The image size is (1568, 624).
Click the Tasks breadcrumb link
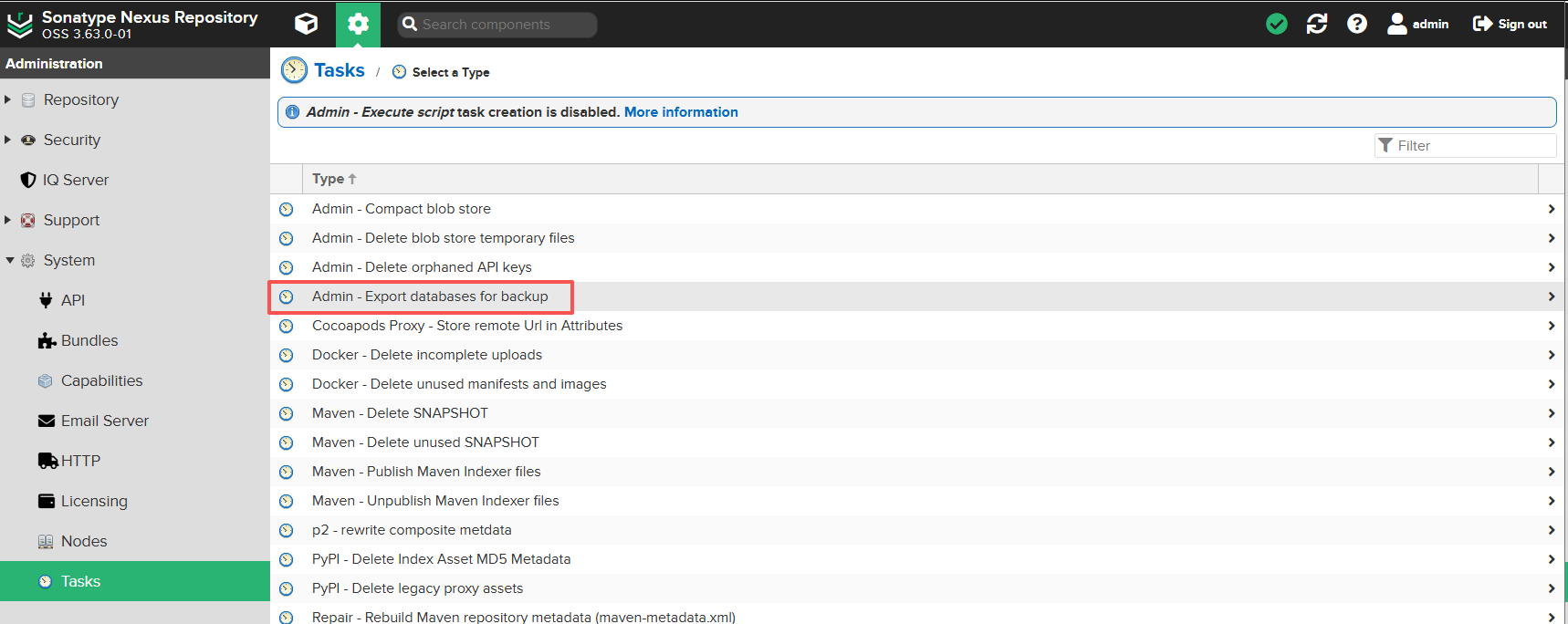(340, 70)
